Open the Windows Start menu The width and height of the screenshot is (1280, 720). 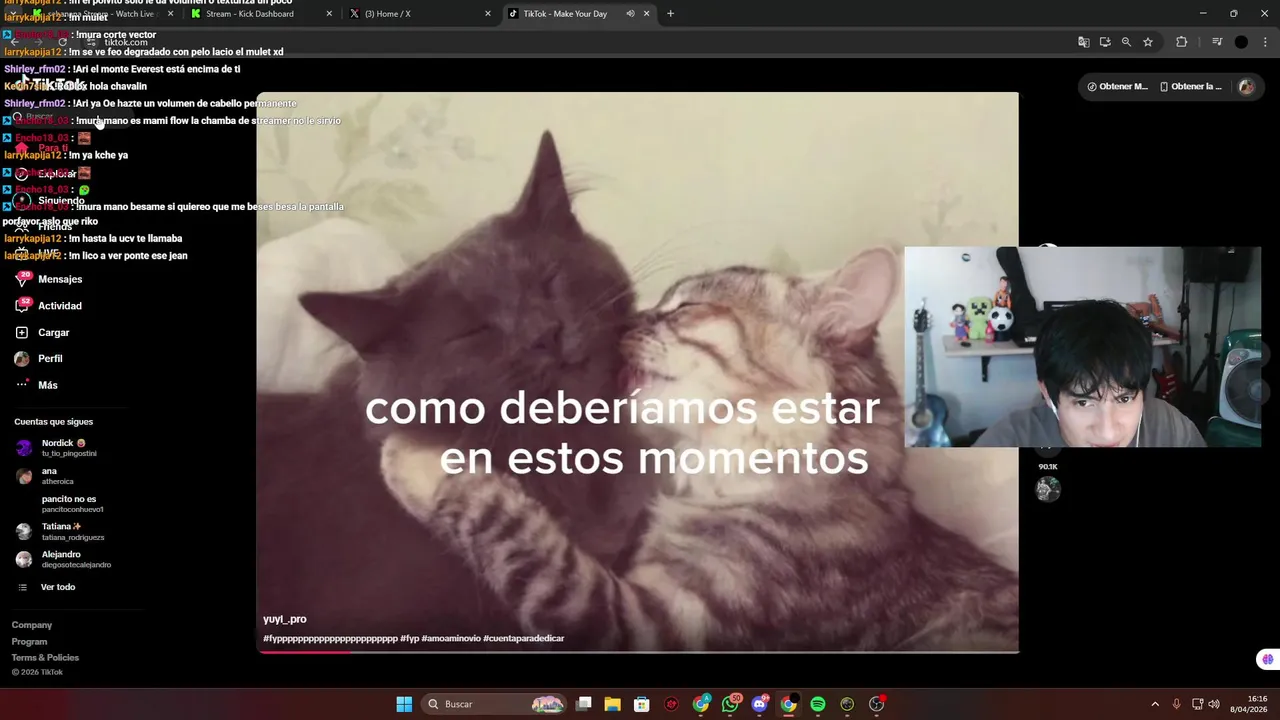click(x=404, y=704)
